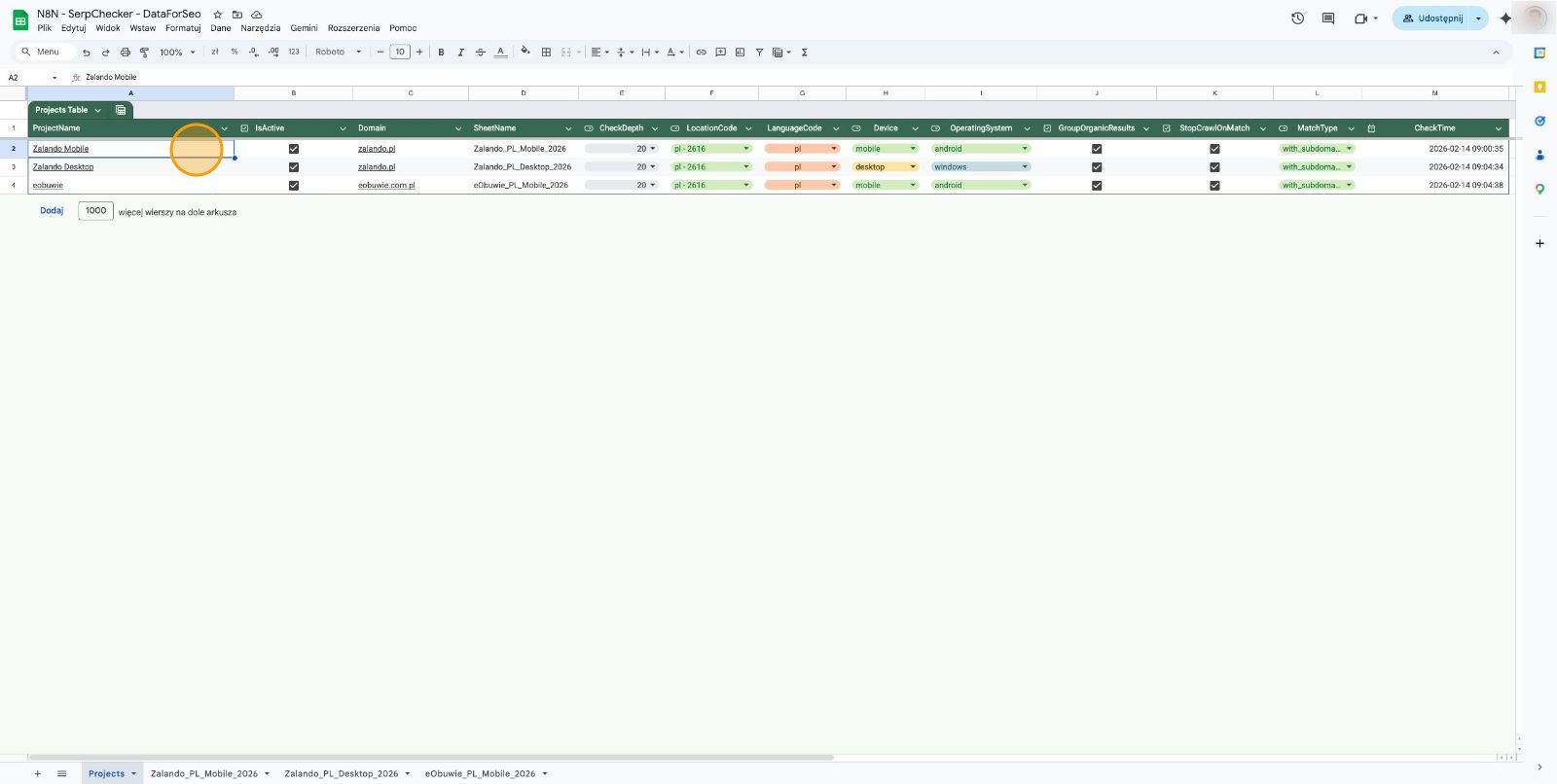Open the cell borders menu
This screenshot has width=1557, height=784.
pyautogui.click(x=546, y=53)
